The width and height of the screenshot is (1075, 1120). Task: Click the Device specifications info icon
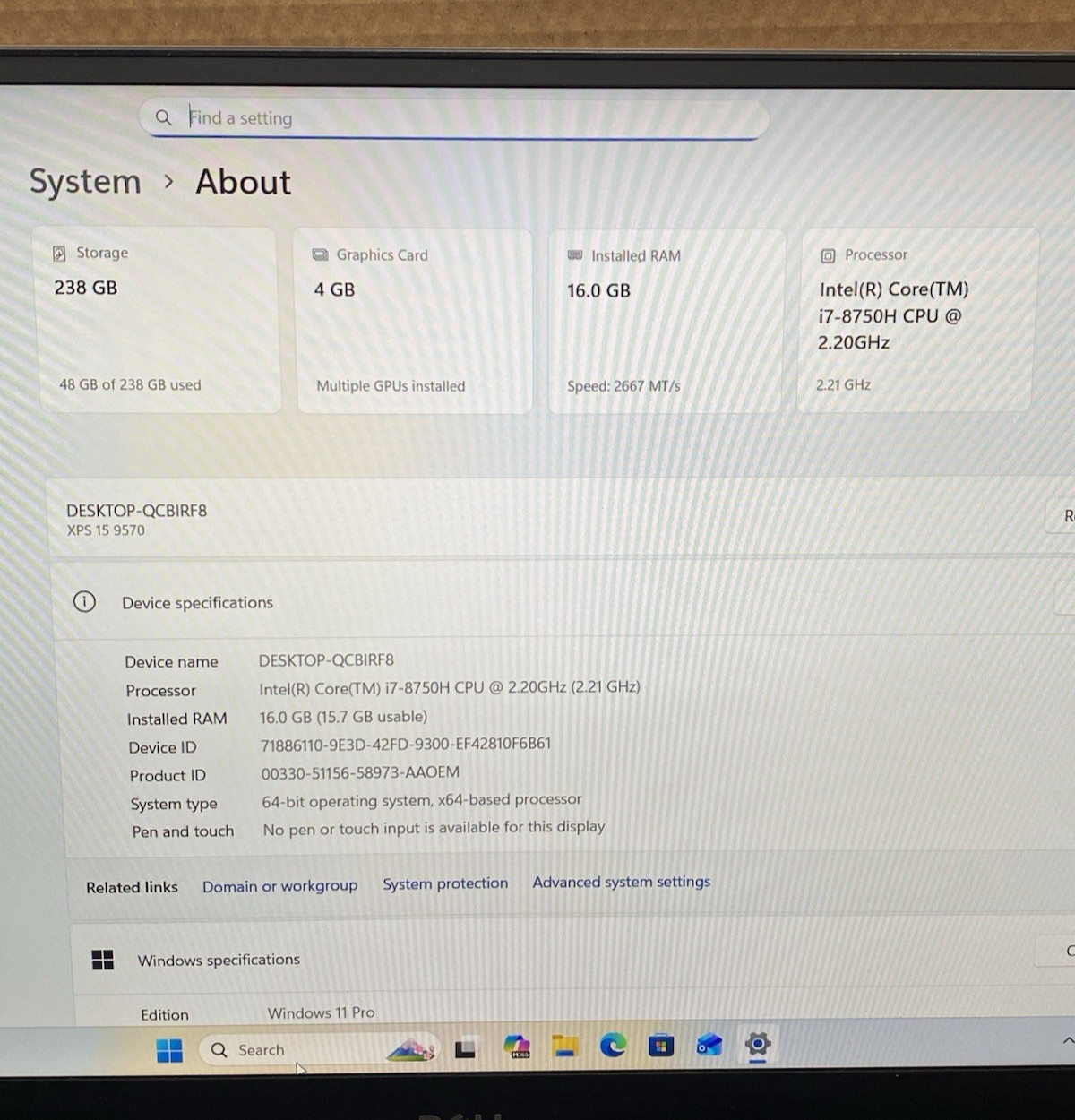[84, 601]
